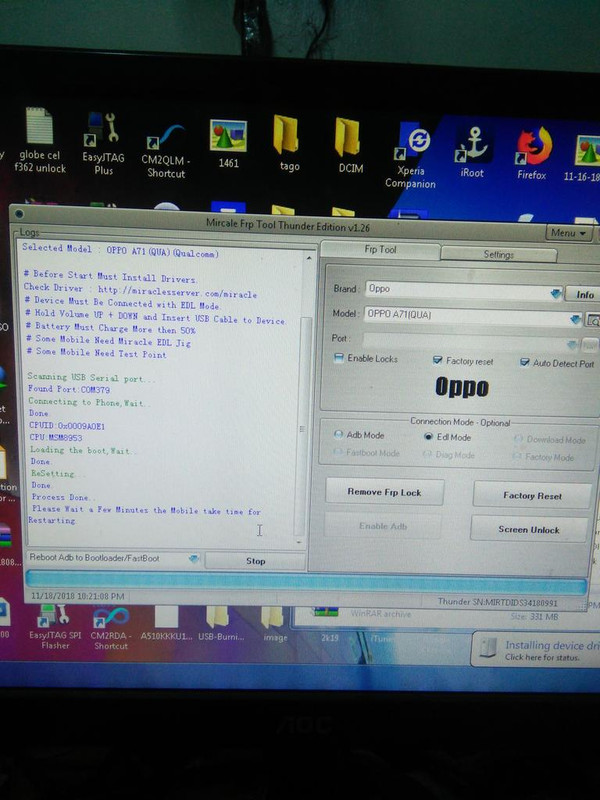
Task: Click the Info button next to Brand
Action: 584,294
